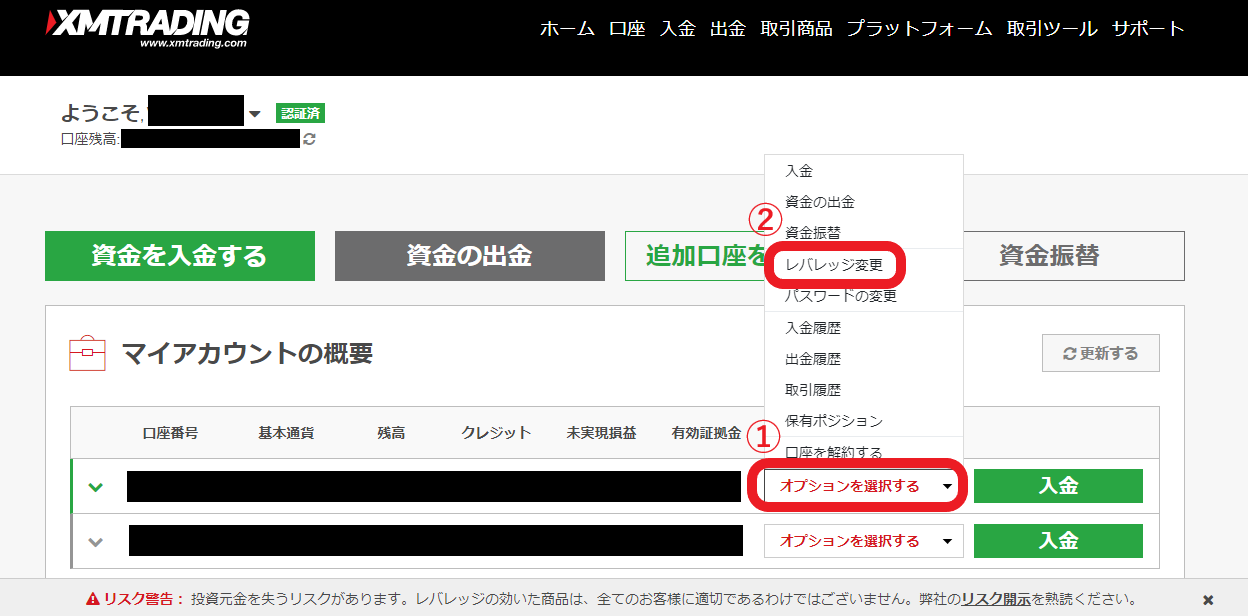Choose 保有ポジション in the dropdown list
The height and width of the screenshot is (616, 1248).
pyautogui.click(x=834, y=421)
